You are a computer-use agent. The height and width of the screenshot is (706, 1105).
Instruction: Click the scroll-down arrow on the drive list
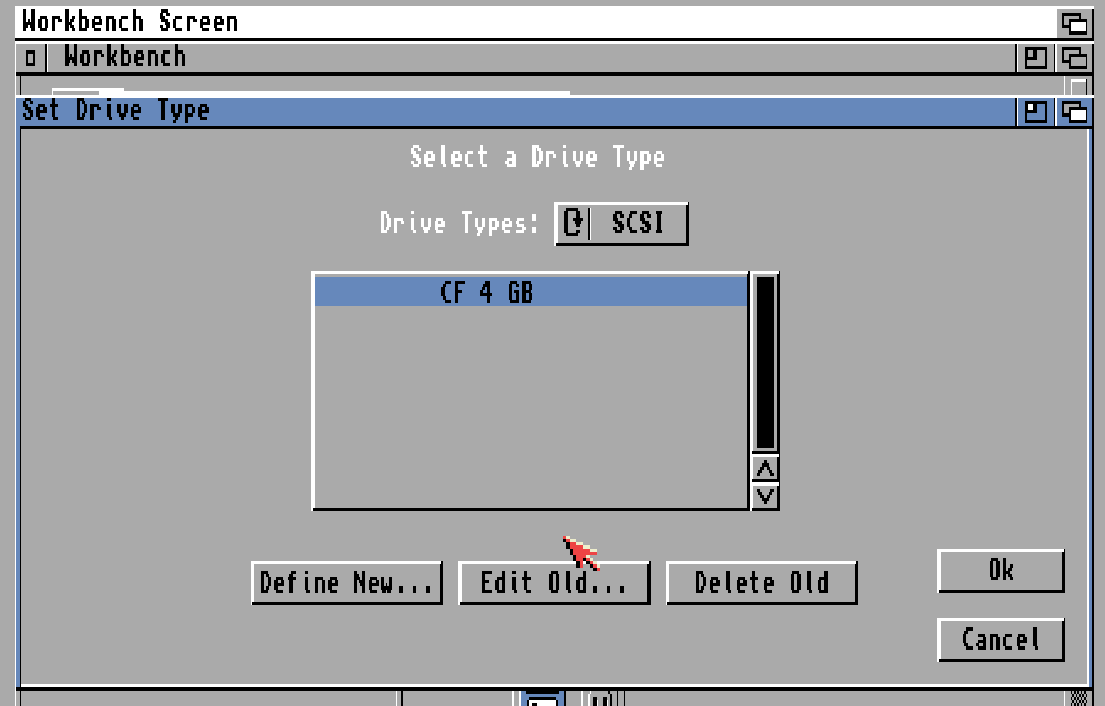(766, 495)
